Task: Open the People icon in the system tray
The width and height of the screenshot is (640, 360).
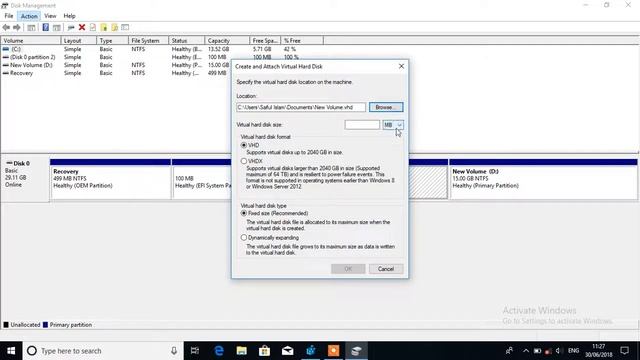Action: [509, 351]
